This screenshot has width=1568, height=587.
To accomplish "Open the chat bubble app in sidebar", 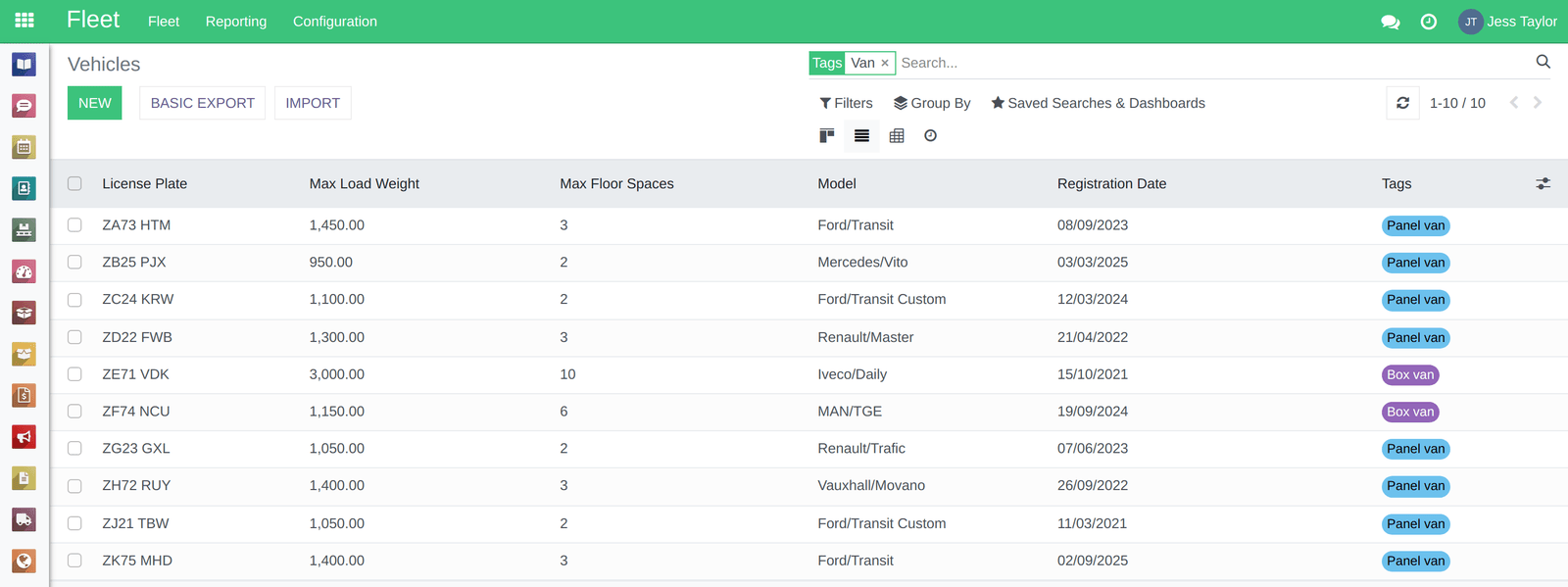I will pos(24,106).
